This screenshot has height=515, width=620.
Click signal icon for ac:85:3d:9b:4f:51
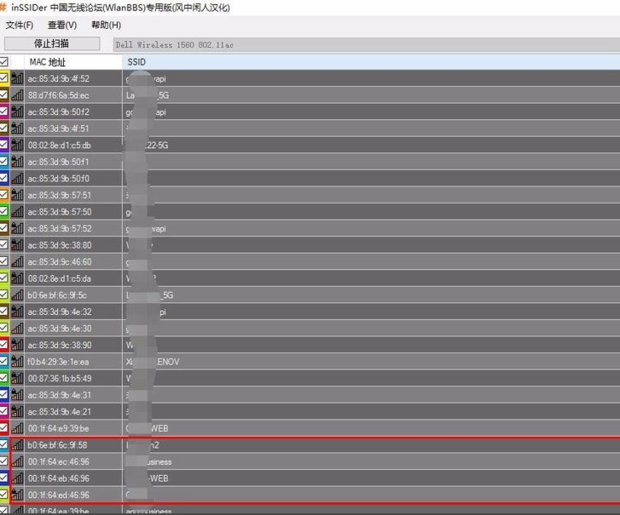(x=17, y=128)
